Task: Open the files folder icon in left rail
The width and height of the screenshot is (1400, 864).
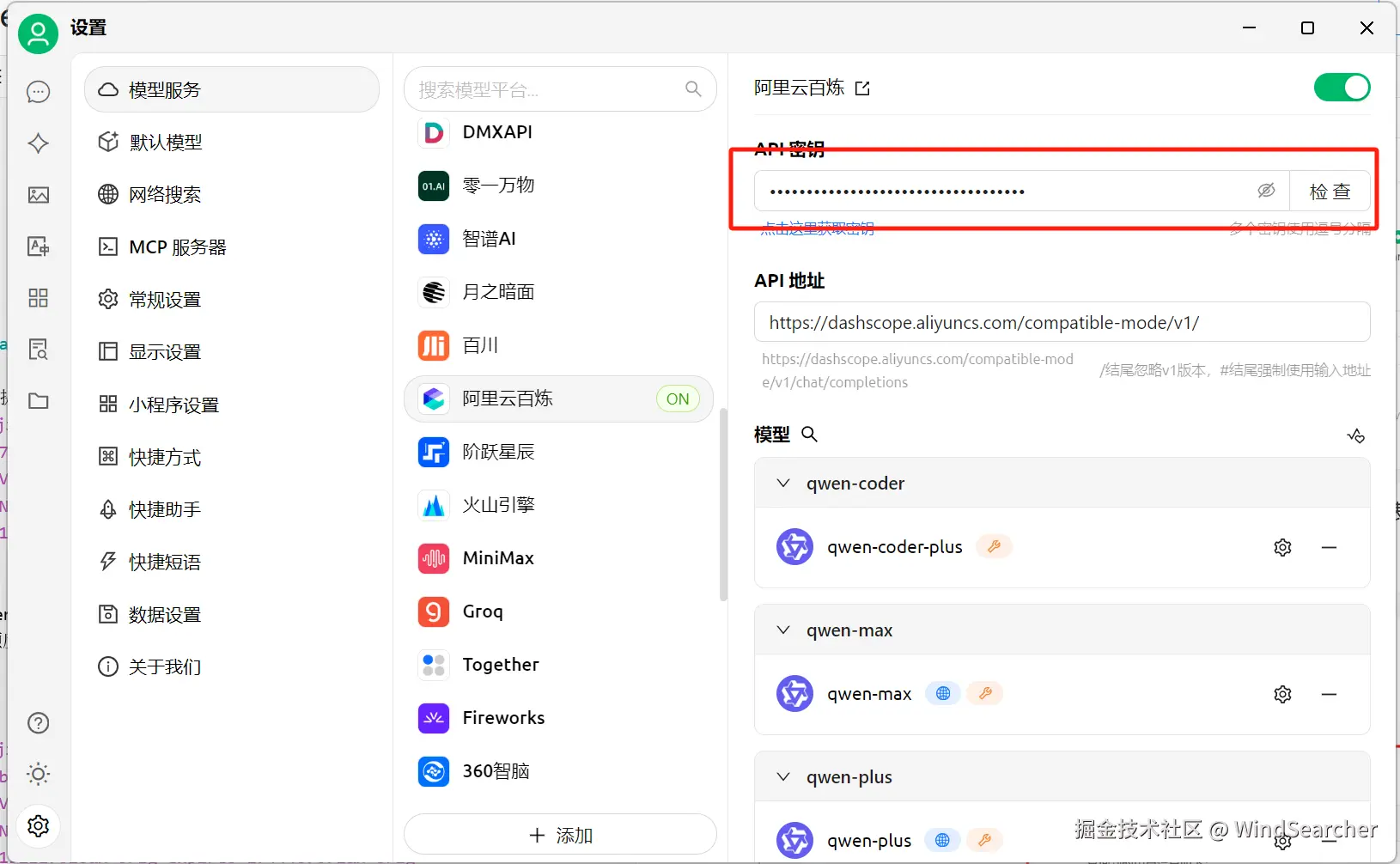Action: coord(39,401)
